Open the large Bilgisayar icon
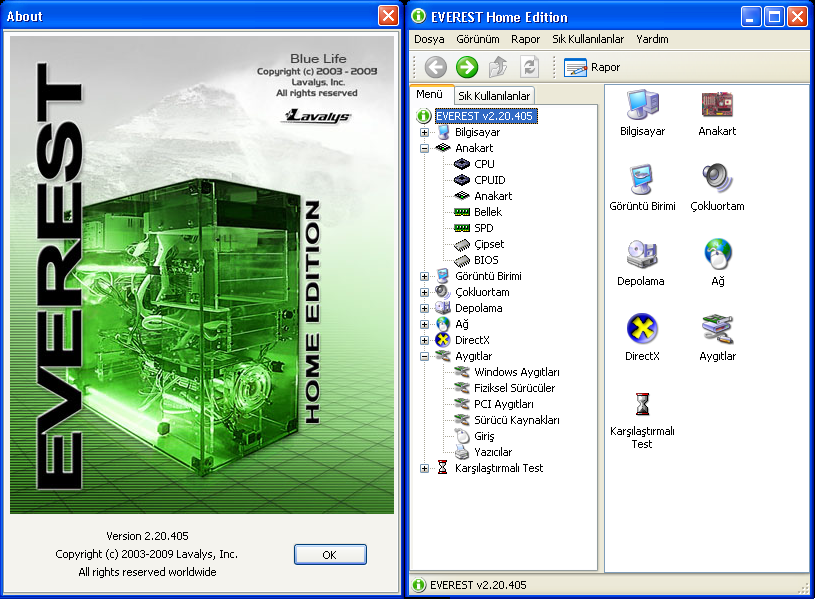The width and height of the screenshot is (815, 599). click(x=642, y=113)
